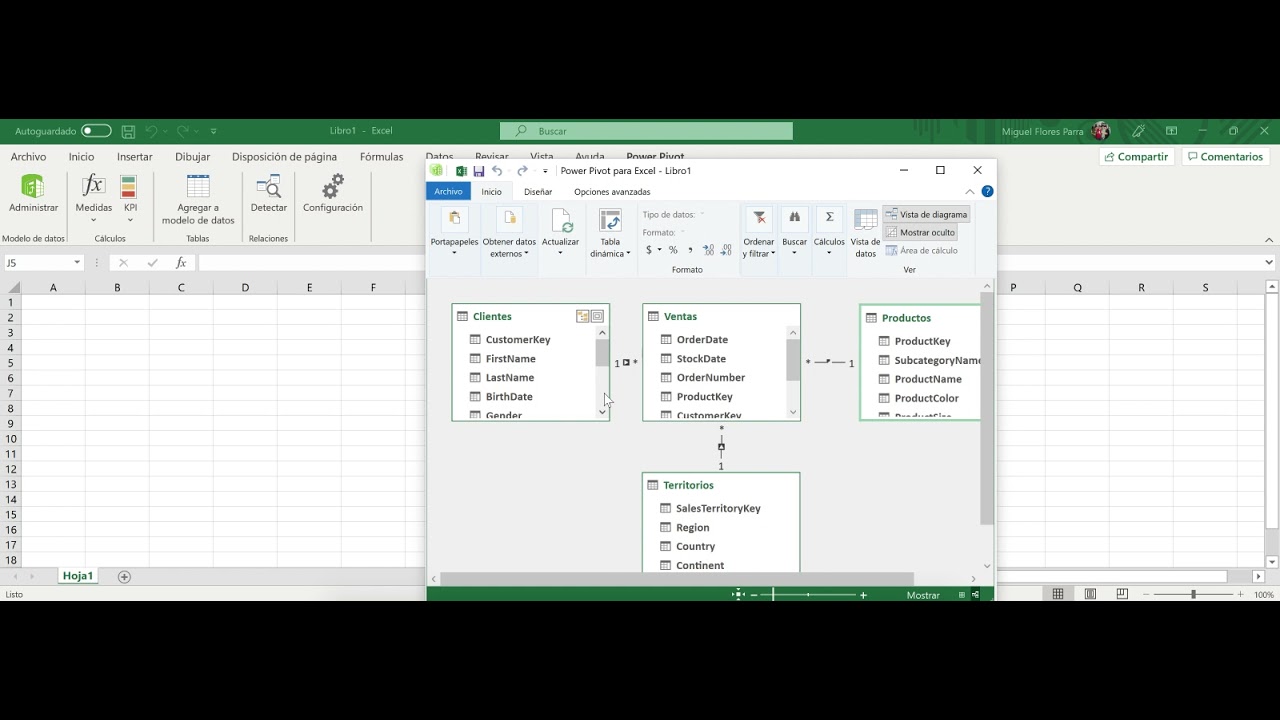1280x720 pixels.
Task: Click Create hierarchy icon in Clientes header
Action: (x=583, y=316)
